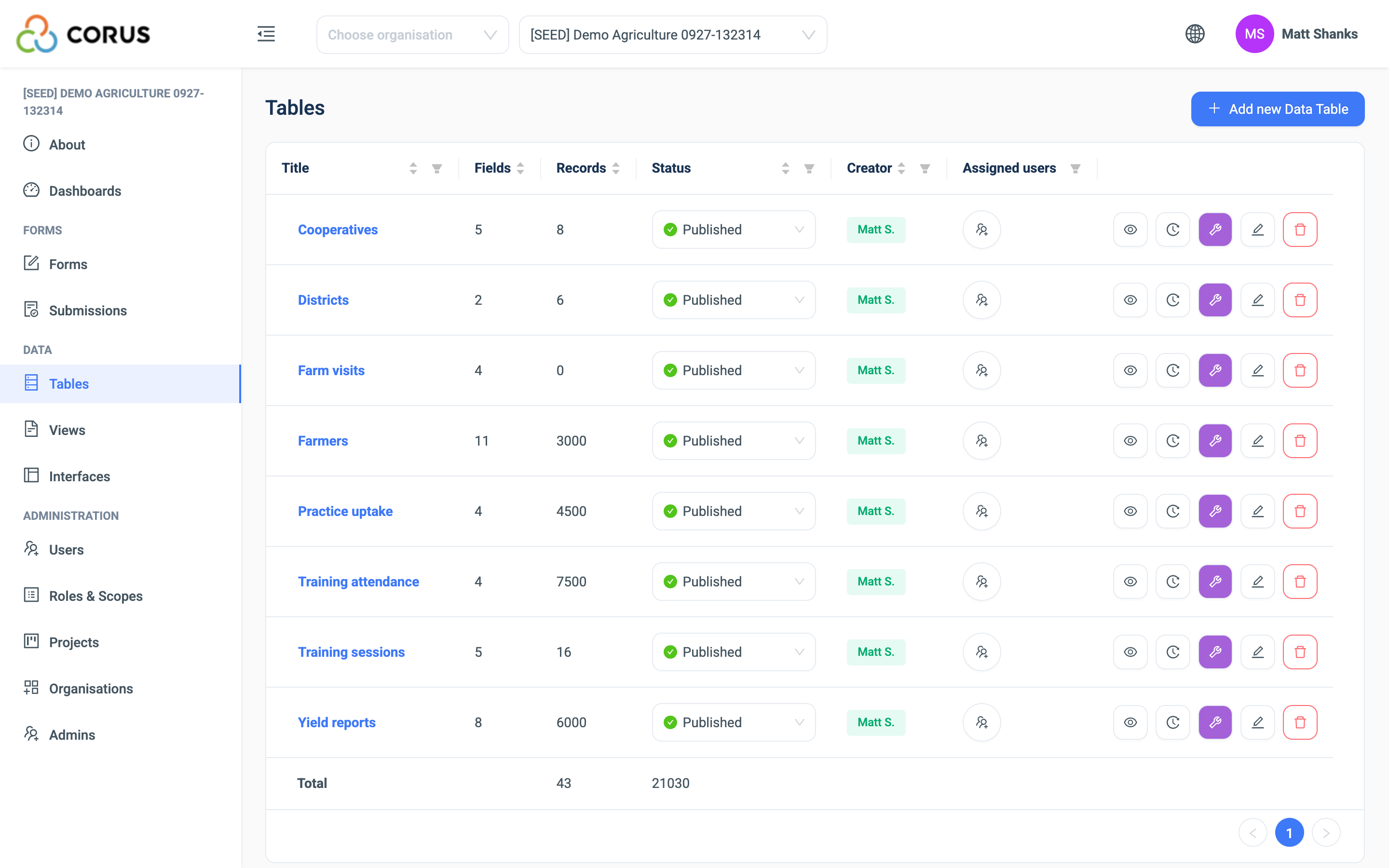Screen dimensions: 1389x868
Task: Open the Published status dropdown for Cooperatives
Action: point(734,230)
